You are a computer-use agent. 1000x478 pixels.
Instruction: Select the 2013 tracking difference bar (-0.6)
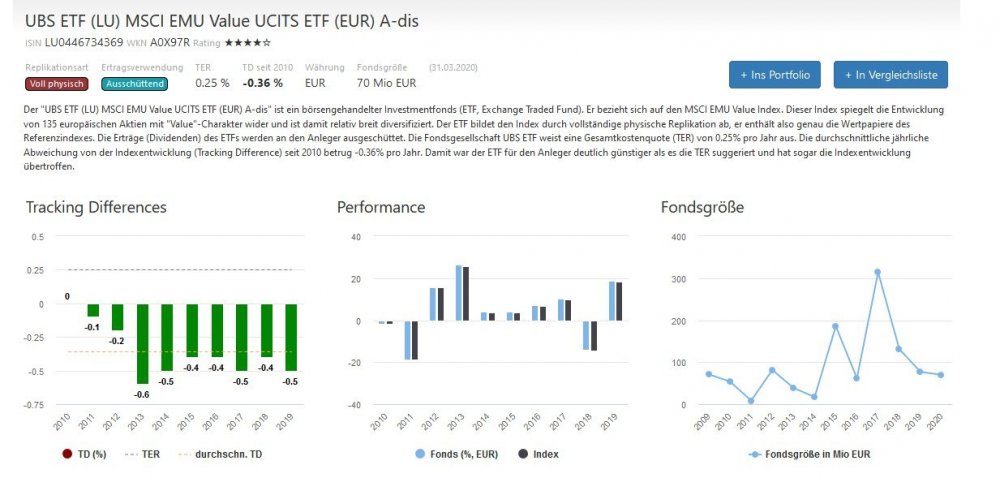point(143,343)
